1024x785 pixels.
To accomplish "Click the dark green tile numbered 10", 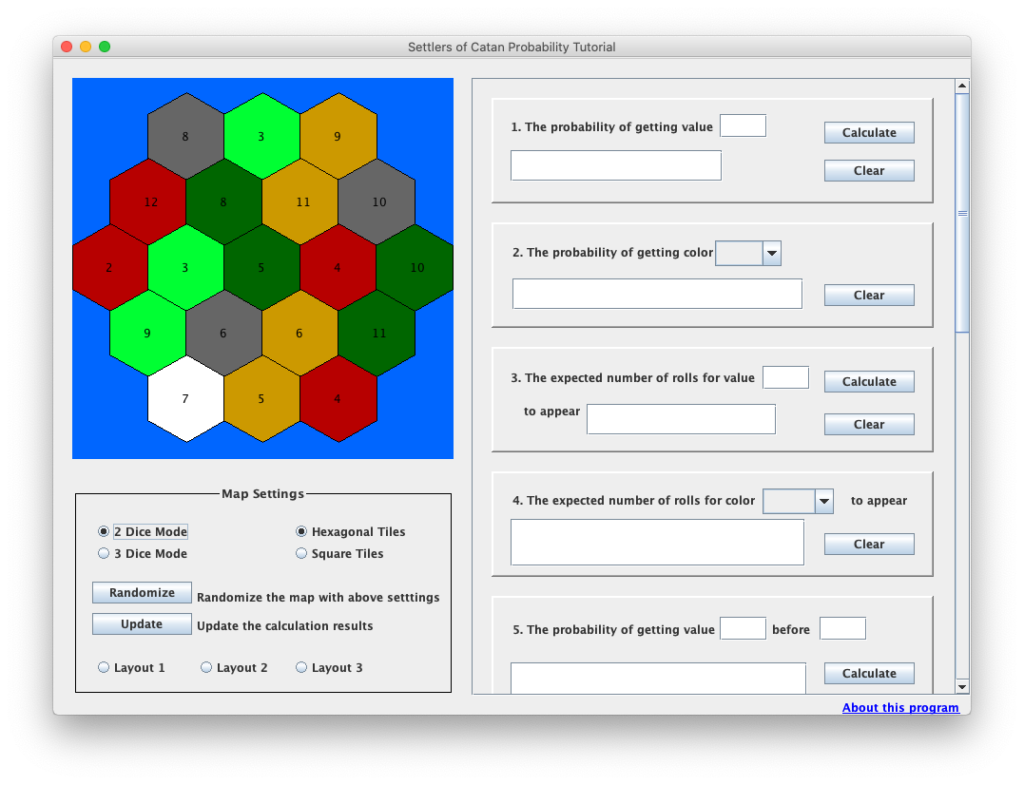I will [x=415, y=267].
